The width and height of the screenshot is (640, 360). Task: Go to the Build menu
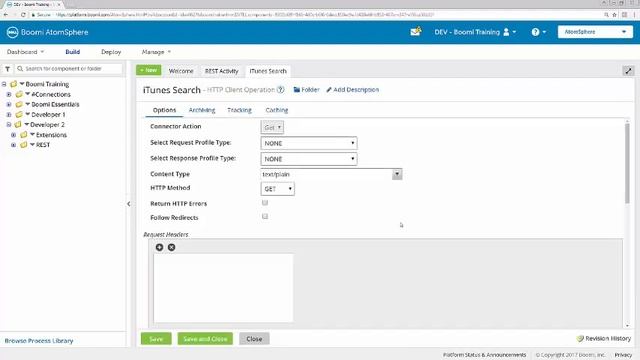tap(73, 52)
